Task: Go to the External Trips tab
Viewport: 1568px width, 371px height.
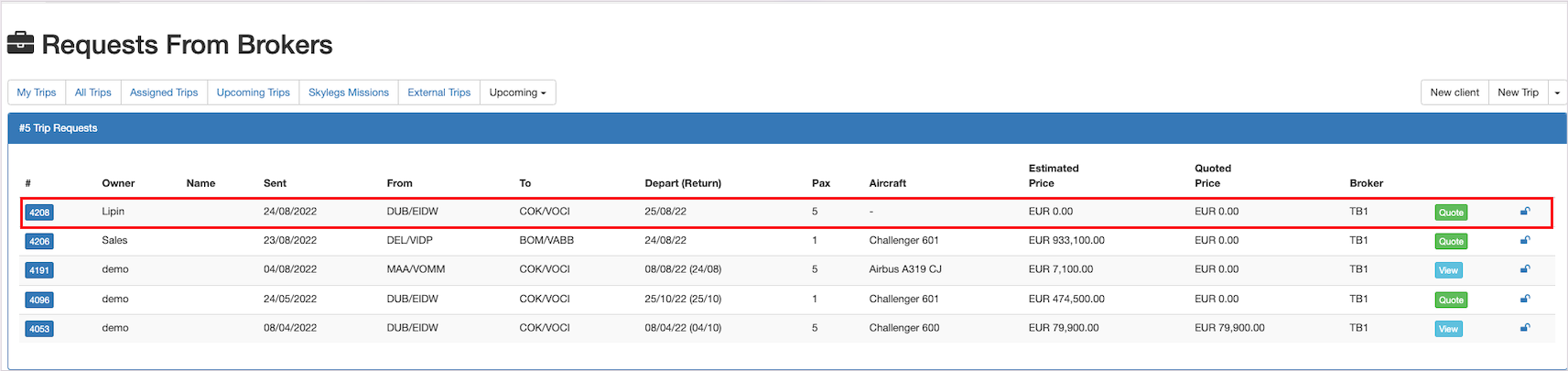Action: click(x=439, y=93)
